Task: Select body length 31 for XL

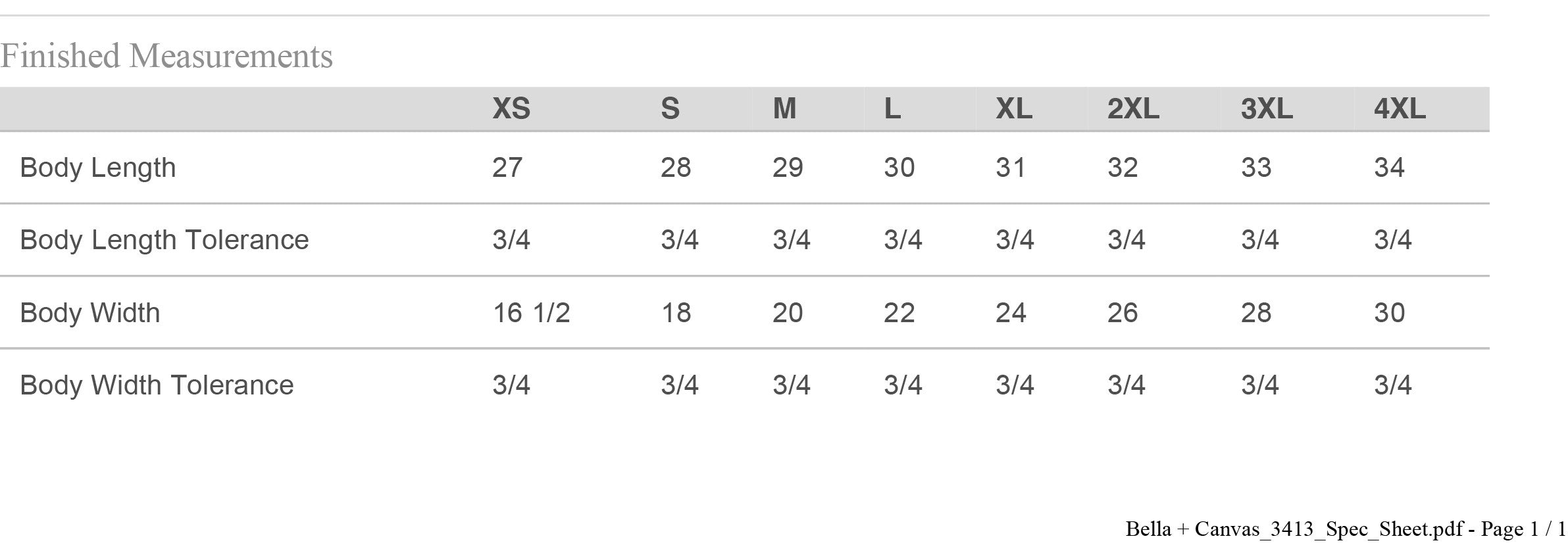Action: click(1010, 168)
